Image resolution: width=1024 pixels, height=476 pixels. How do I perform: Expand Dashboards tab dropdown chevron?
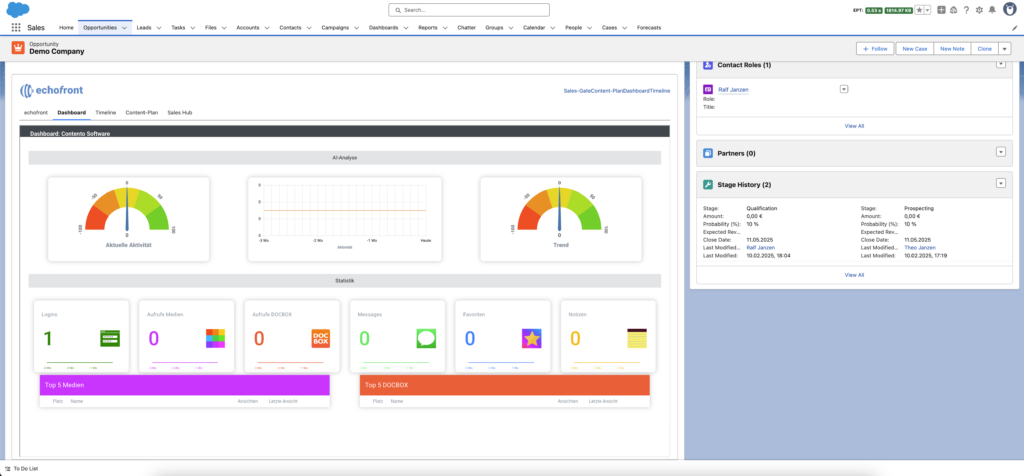pos(406,28)
